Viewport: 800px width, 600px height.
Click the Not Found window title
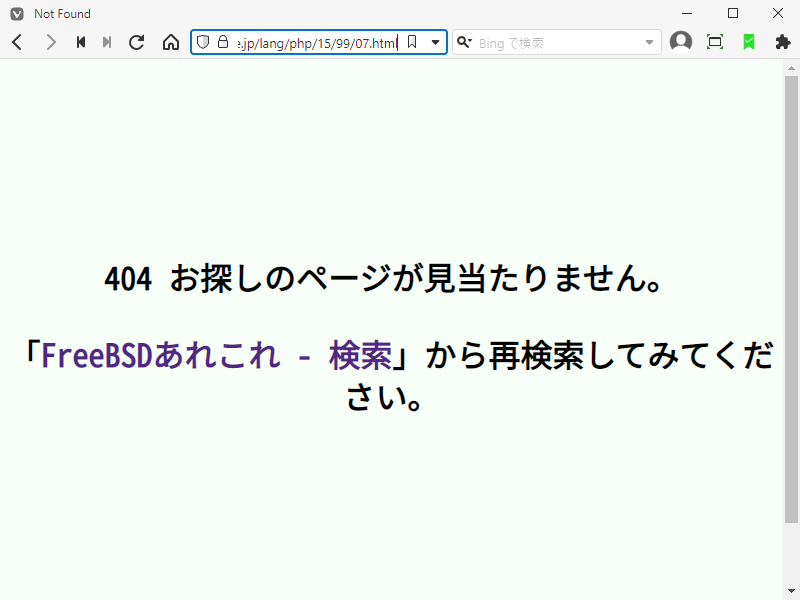(62, 14)
